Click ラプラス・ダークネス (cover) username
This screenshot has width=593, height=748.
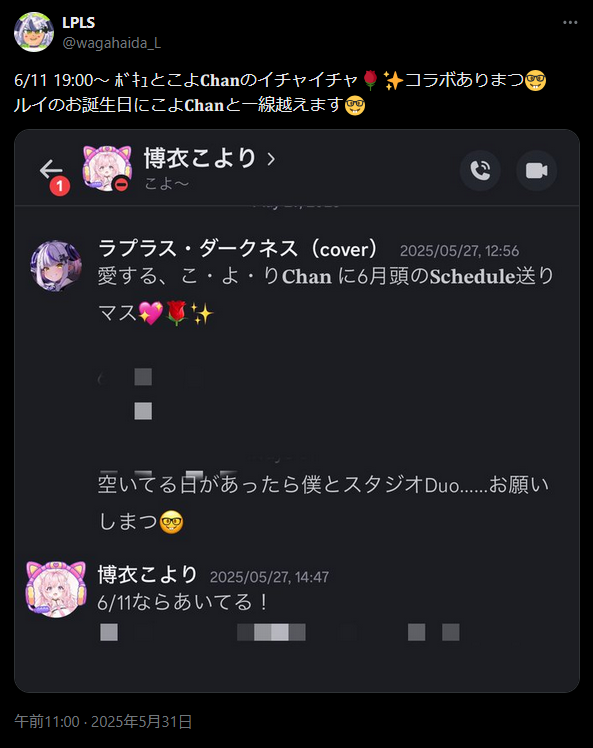click(237, 249)
